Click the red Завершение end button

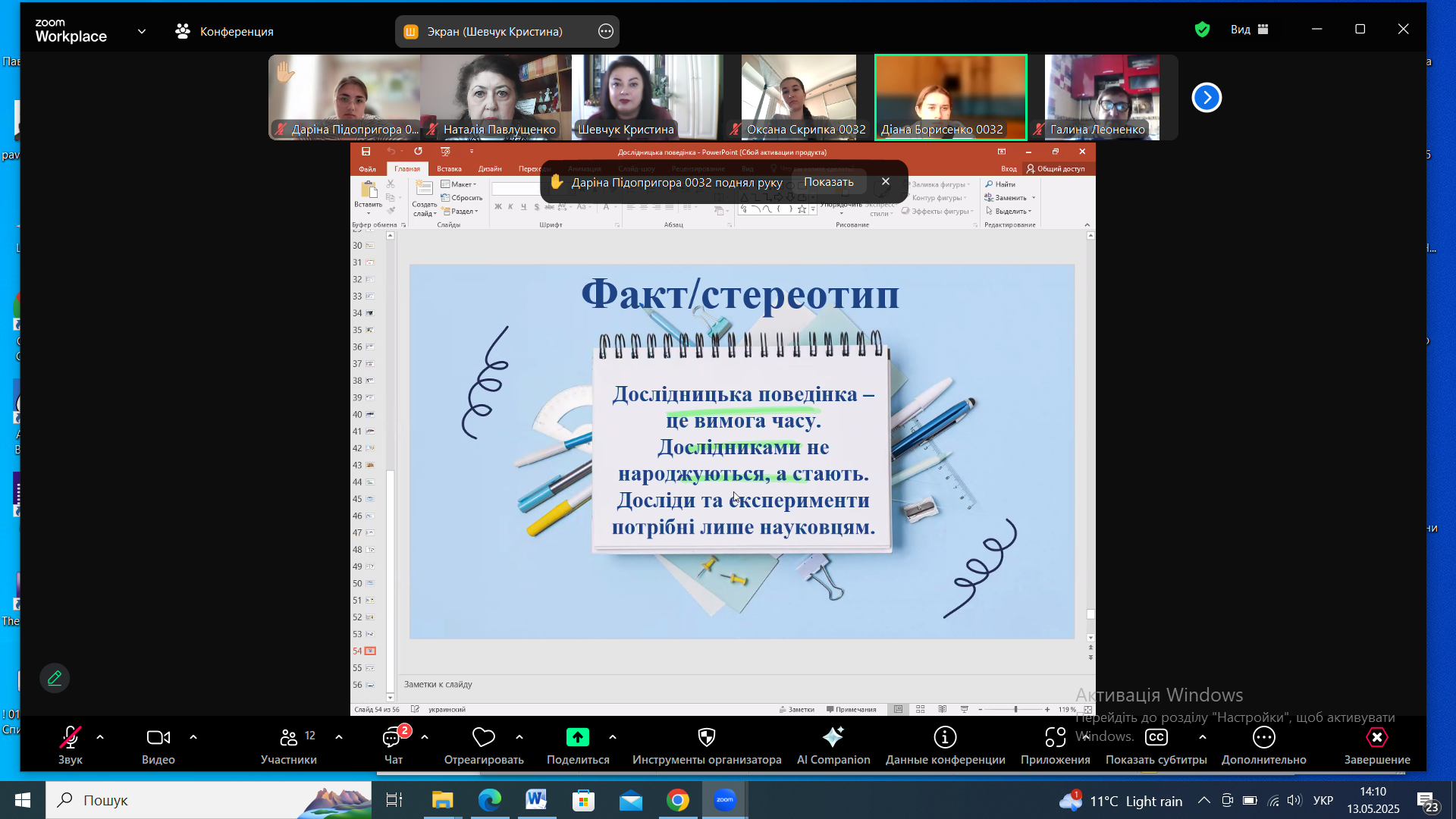(x=1377, y=745)
